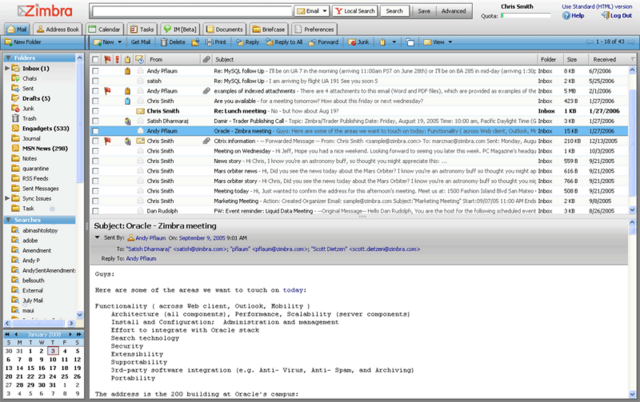This screenshot has height=402, width=640.
Task: Click the 'today' link in message body
Action: pos(293,290)
